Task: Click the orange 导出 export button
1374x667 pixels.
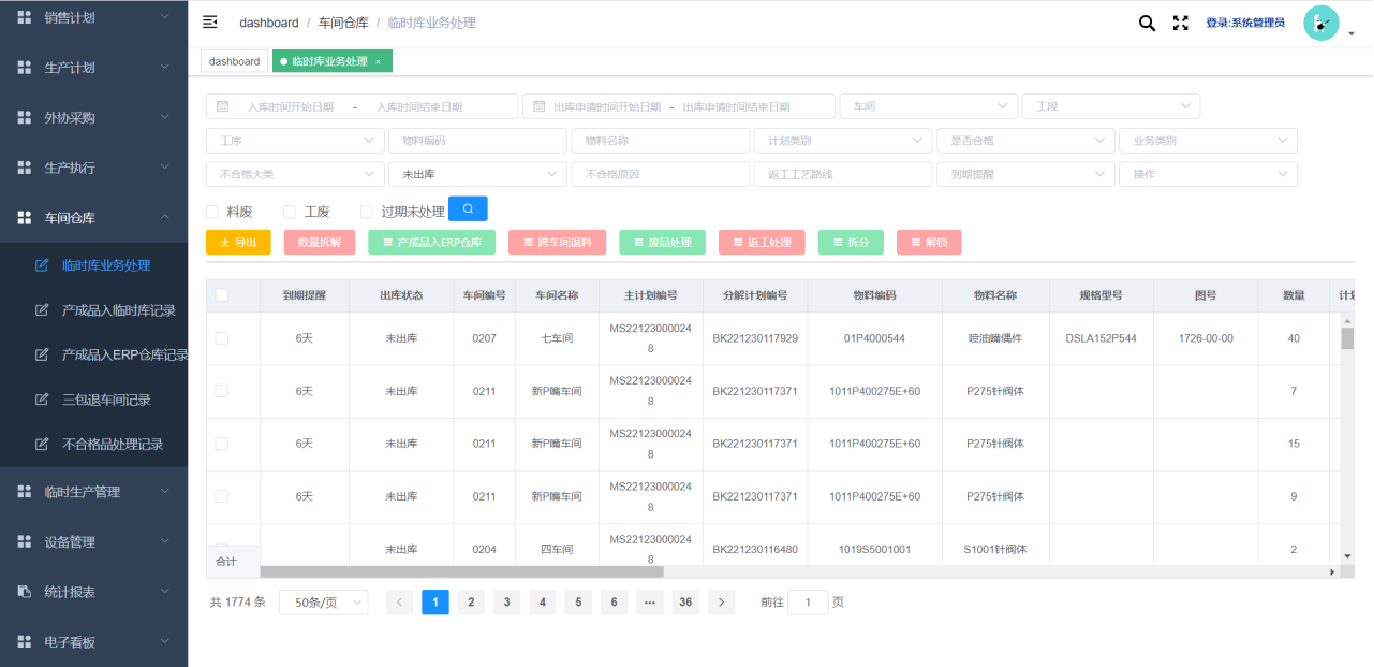Action: [238, 242]
